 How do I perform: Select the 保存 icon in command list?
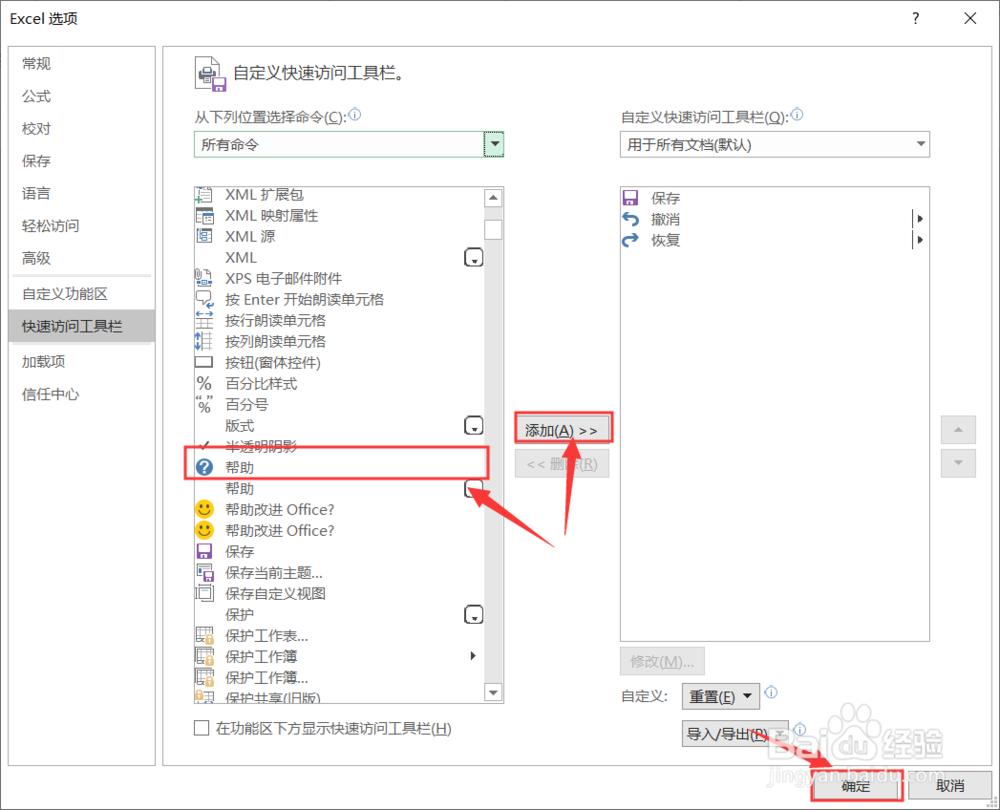coord(204,551)
